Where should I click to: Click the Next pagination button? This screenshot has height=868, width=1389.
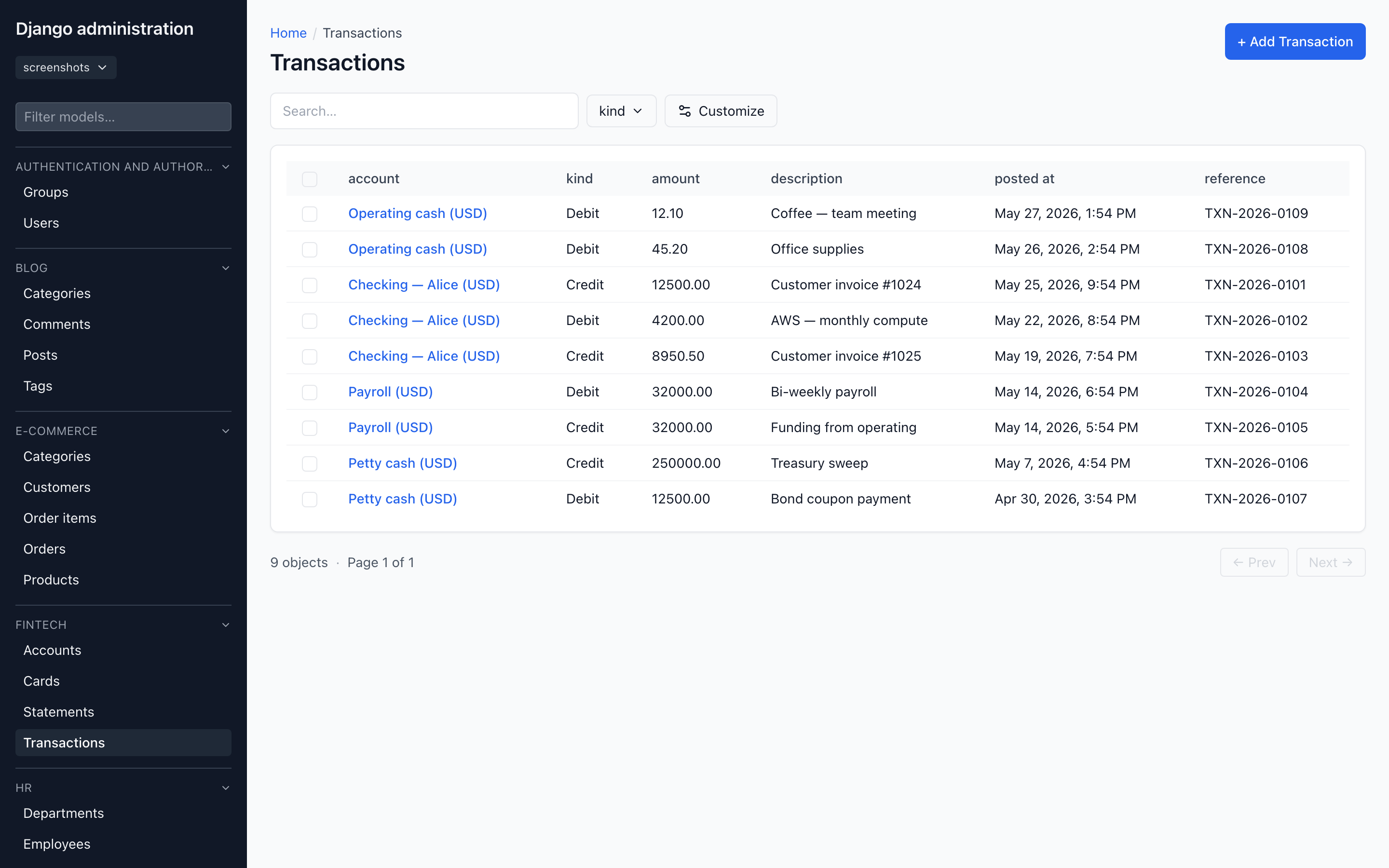[1331, 563]
